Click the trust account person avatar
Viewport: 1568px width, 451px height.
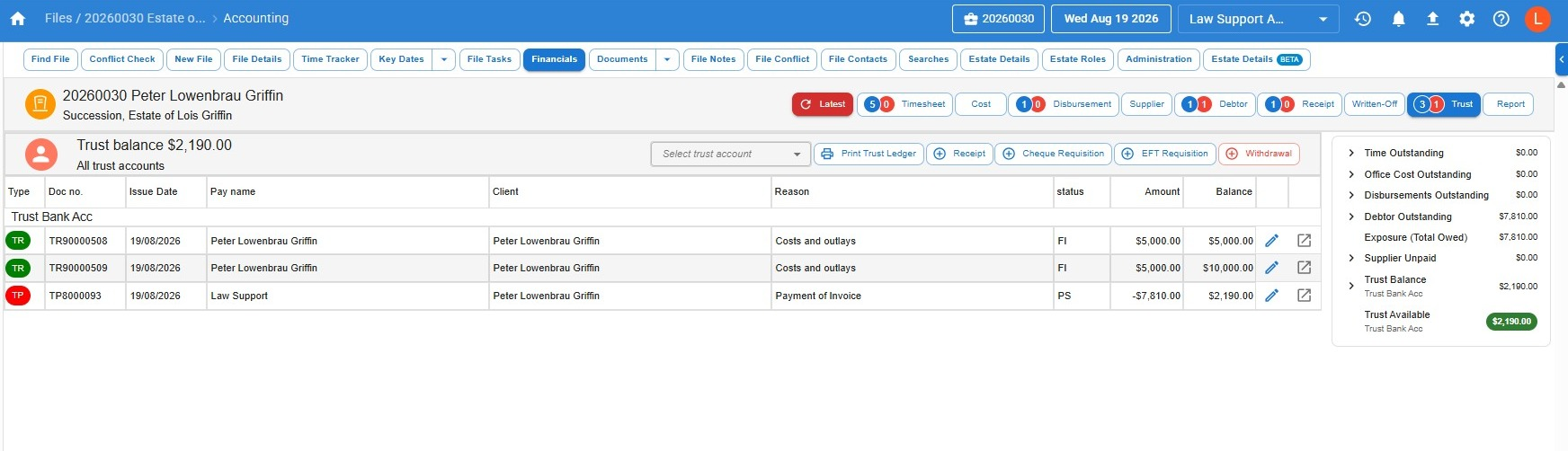click(x=41, y=155)
